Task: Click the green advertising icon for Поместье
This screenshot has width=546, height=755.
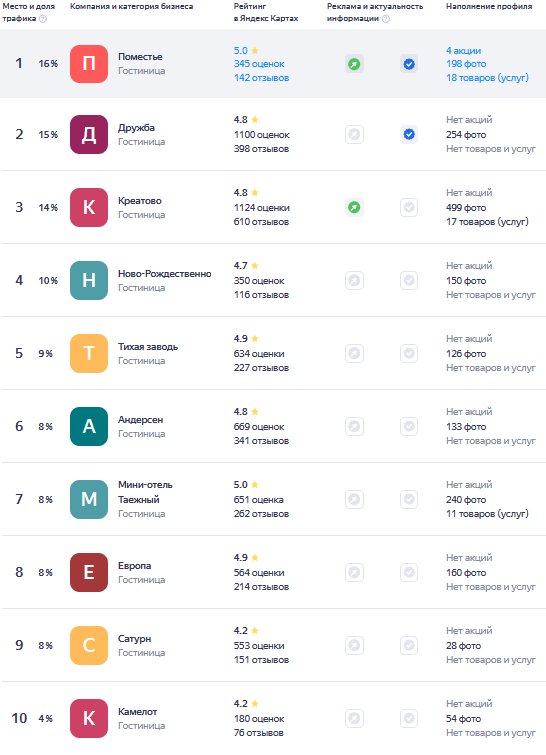Action: coord(354,64)
